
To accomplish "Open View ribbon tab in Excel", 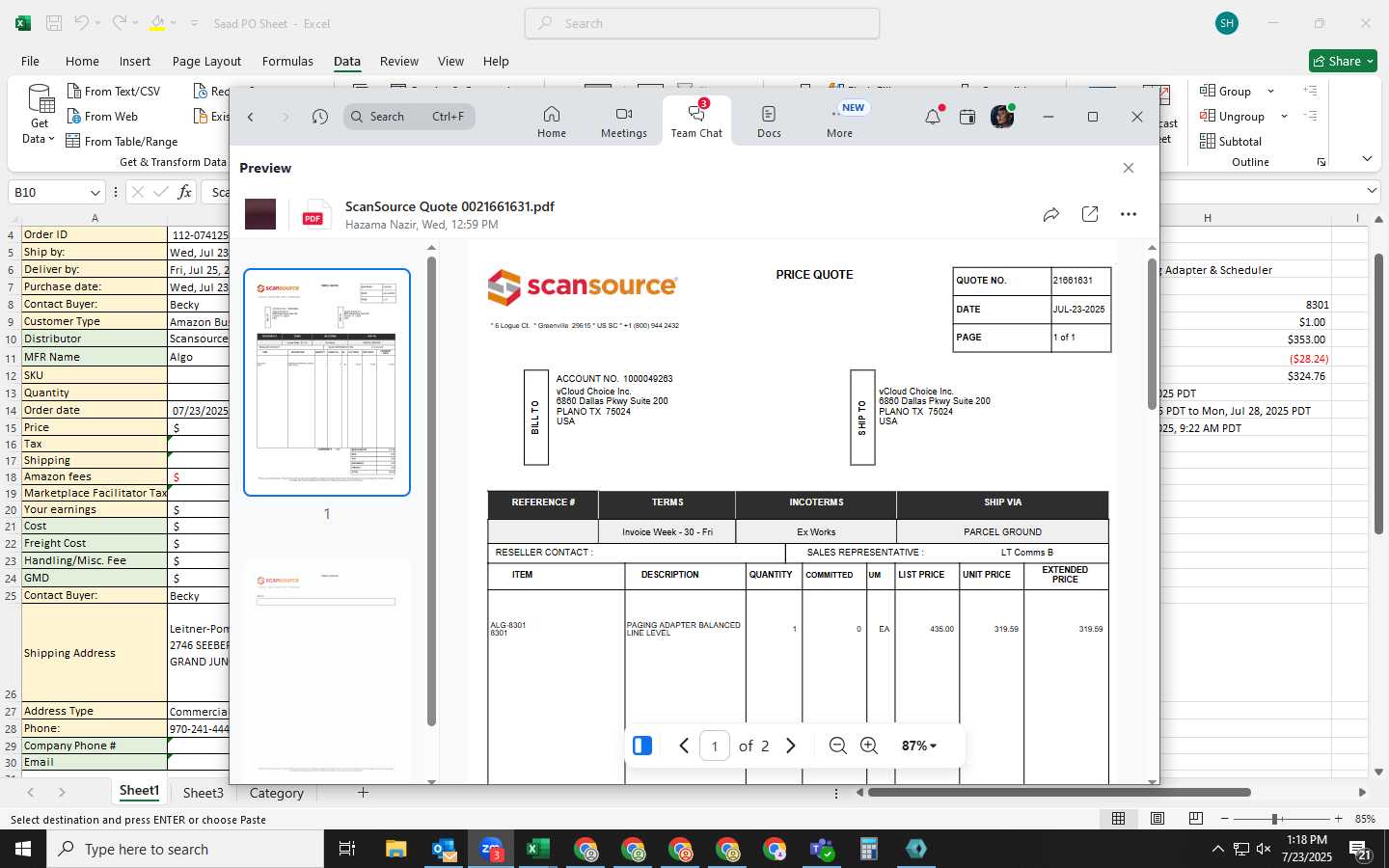I will point(450,61).
